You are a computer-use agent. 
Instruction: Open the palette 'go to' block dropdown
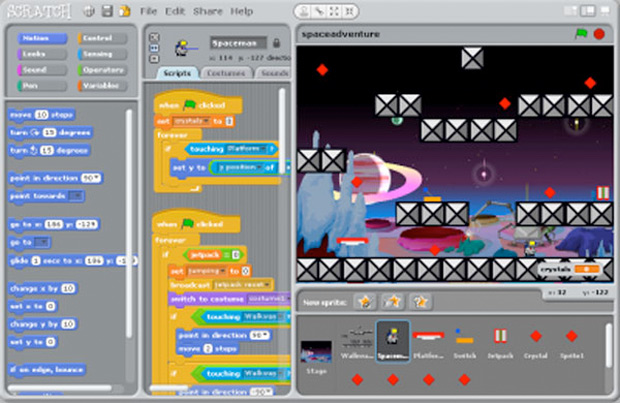click(42, 242)
